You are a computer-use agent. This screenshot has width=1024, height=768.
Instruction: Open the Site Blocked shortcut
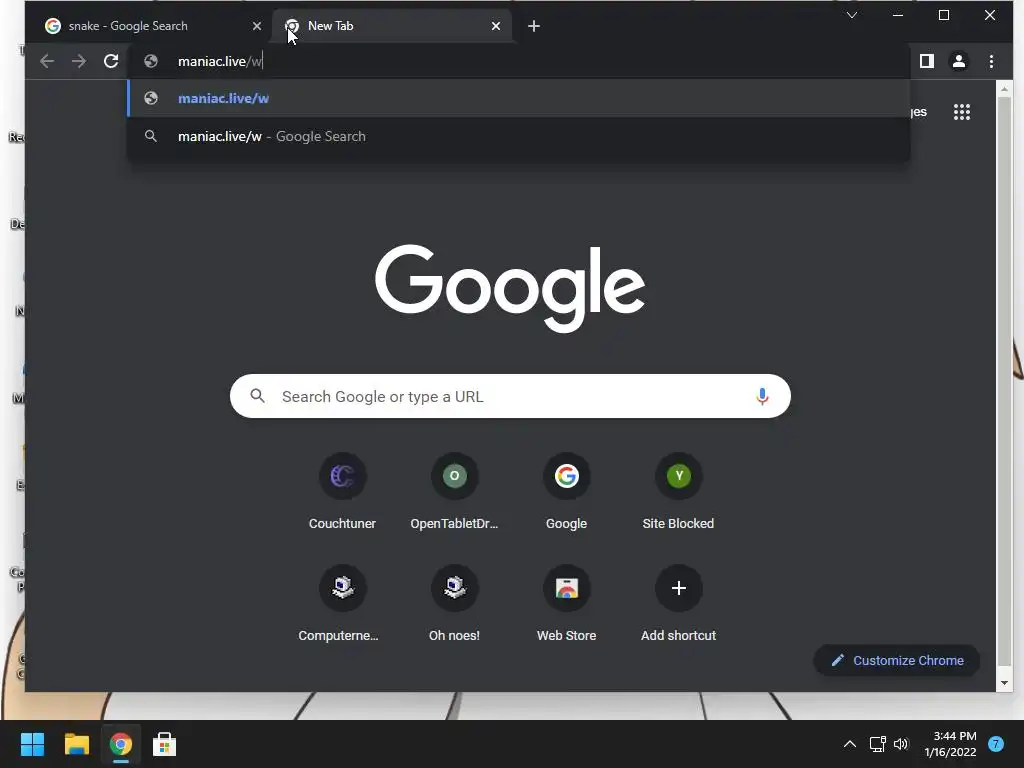click(x=679, y=490)
